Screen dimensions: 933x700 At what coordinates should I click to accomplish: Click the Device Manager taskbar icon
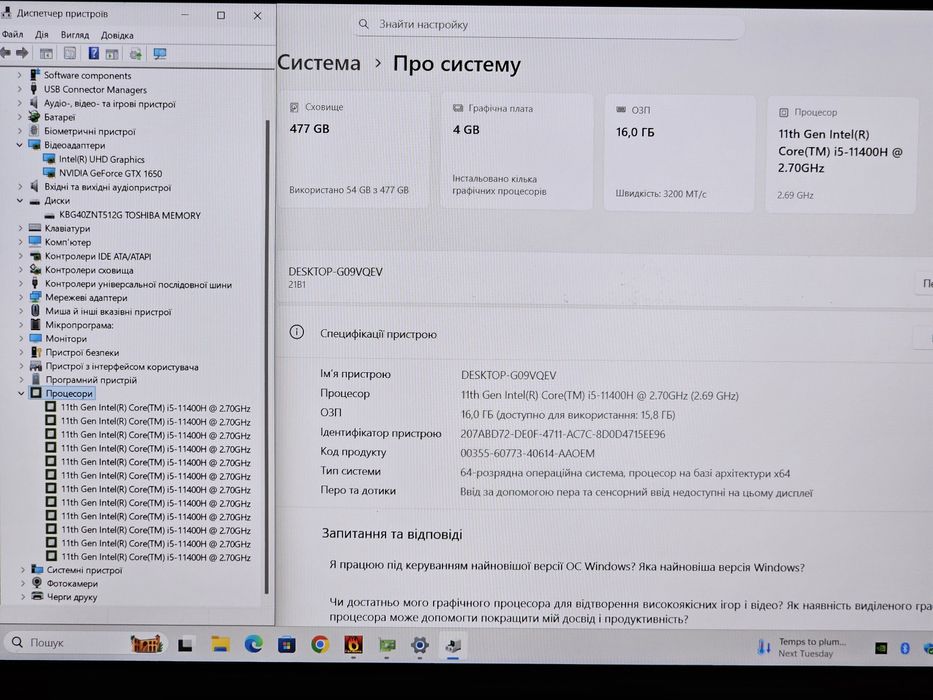pos(453,646)
